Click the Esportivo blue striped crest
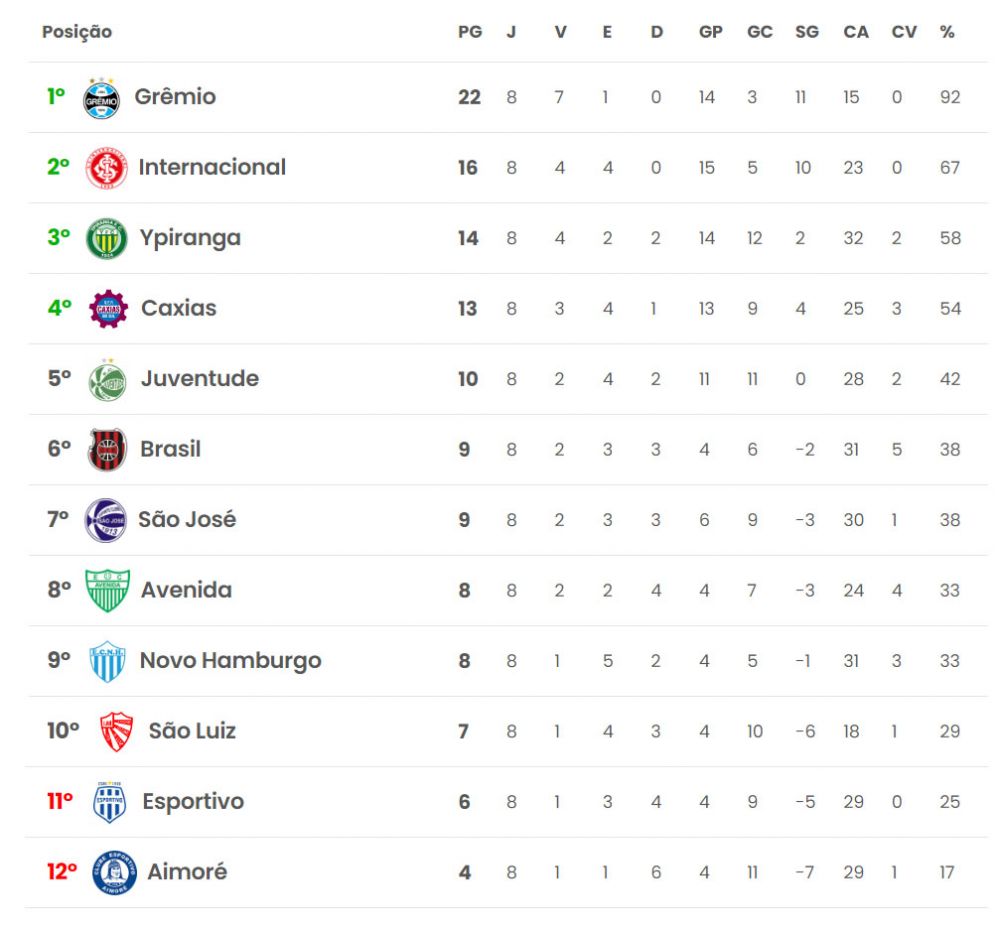 pos(109,802)
